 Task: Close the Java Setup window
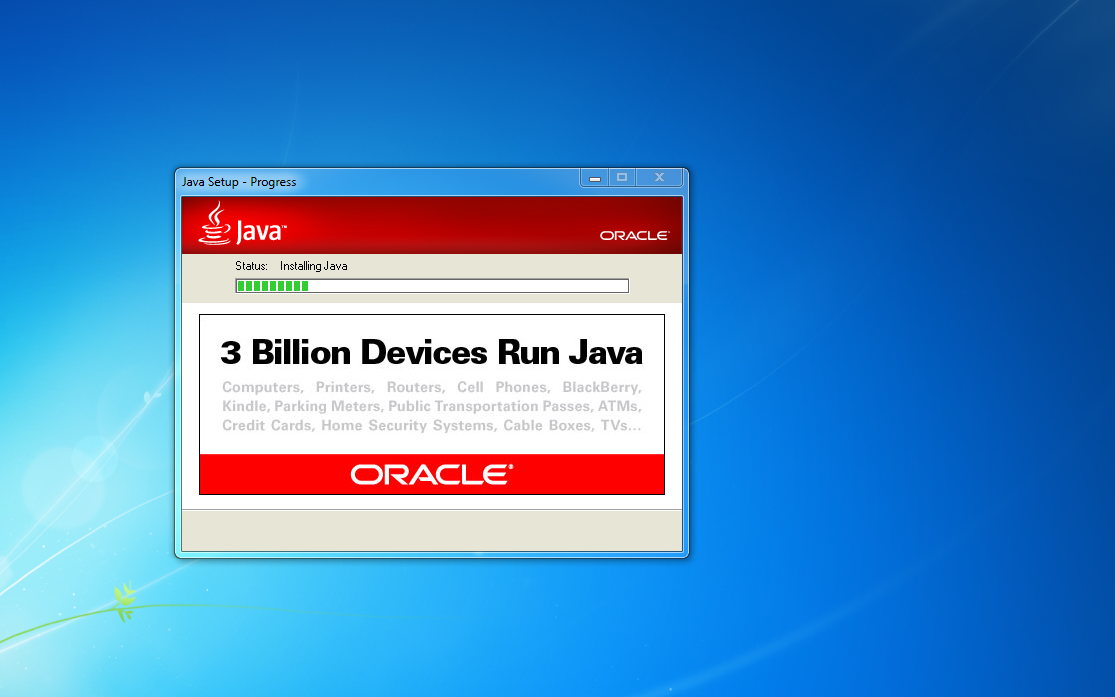[x=659, y=178]
